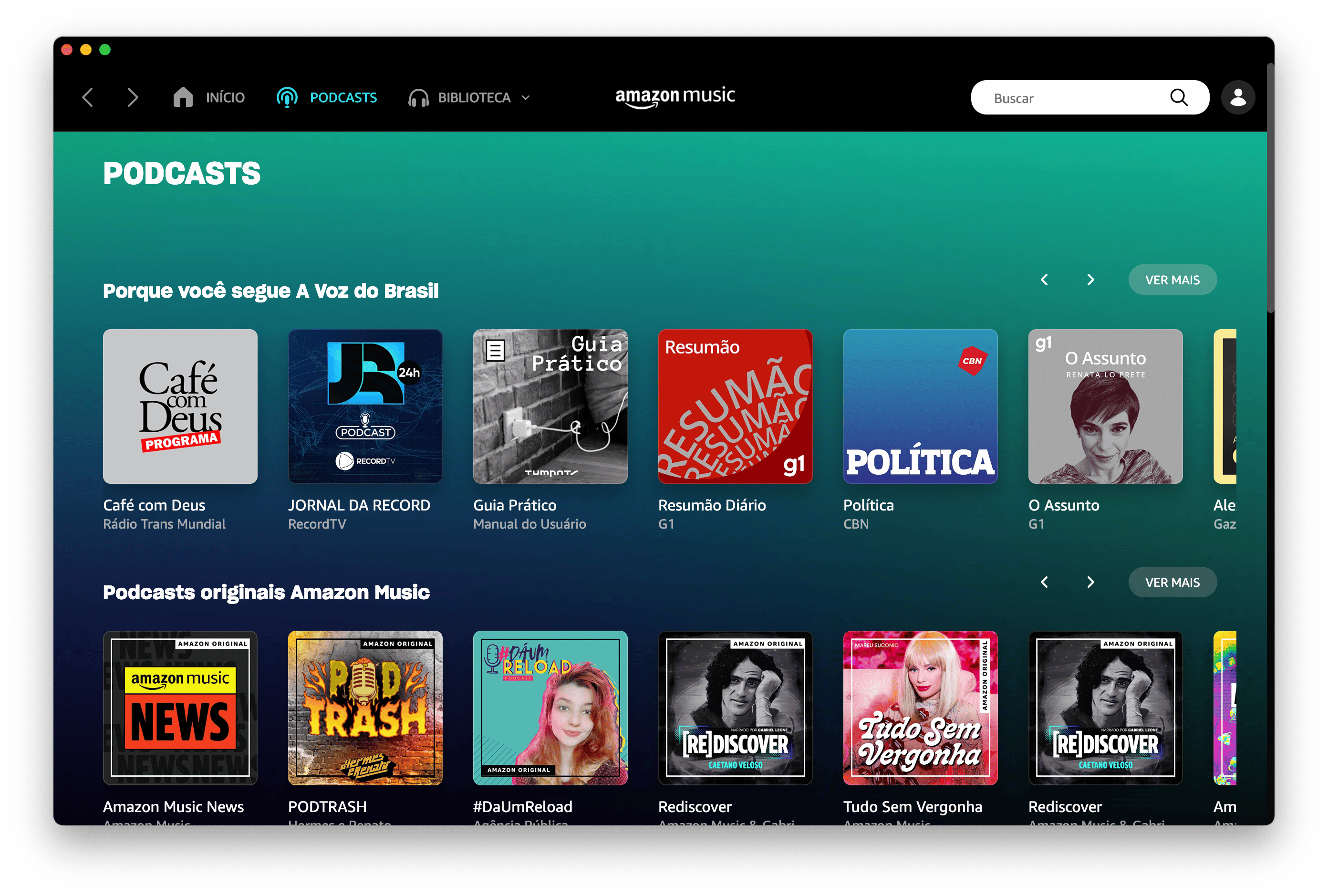
Task: Click the yellow macOS minimize button
Action: [x=86, y=50]
